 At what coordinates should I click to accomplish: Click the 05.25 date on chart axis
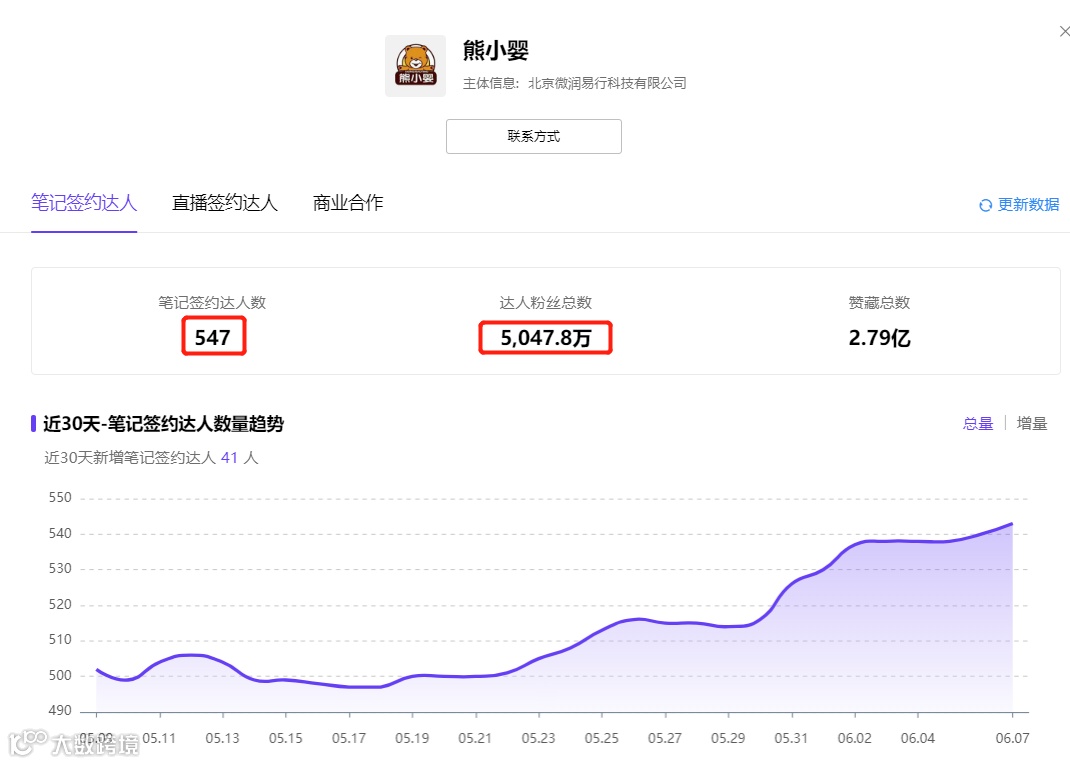click(601, 738)
